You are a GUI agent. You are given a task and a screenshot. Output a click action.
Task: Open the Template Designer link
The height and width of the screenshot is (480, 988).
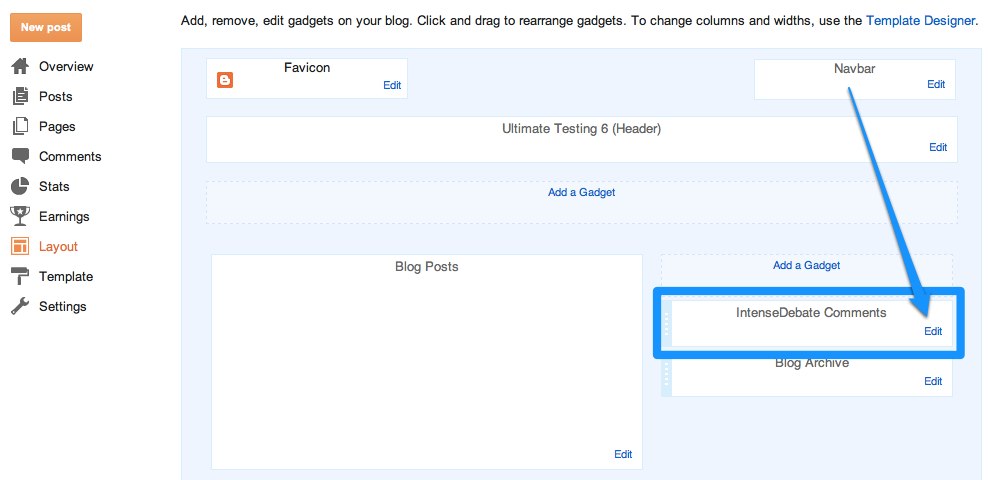[920, 20]
